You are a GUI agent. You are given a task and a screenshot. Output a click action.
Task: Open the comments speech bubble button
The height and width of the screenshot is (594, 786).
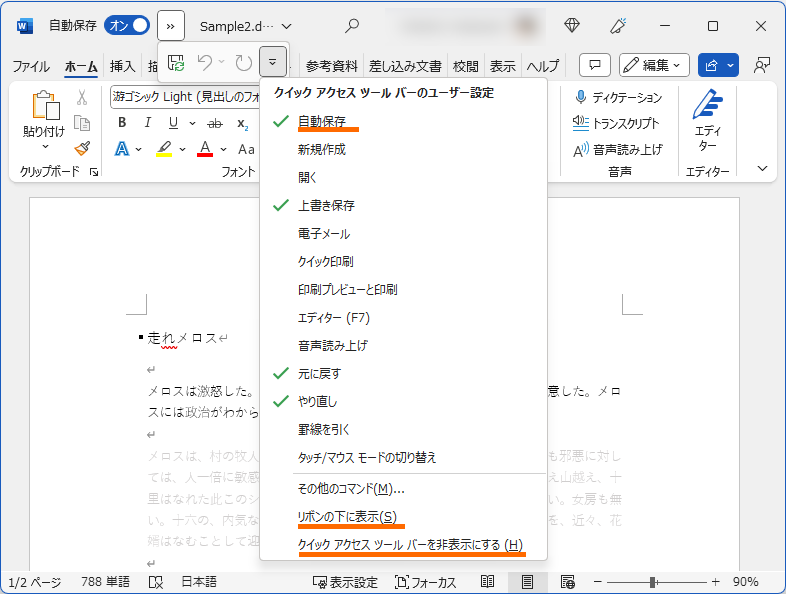click(x=595, y=65)
